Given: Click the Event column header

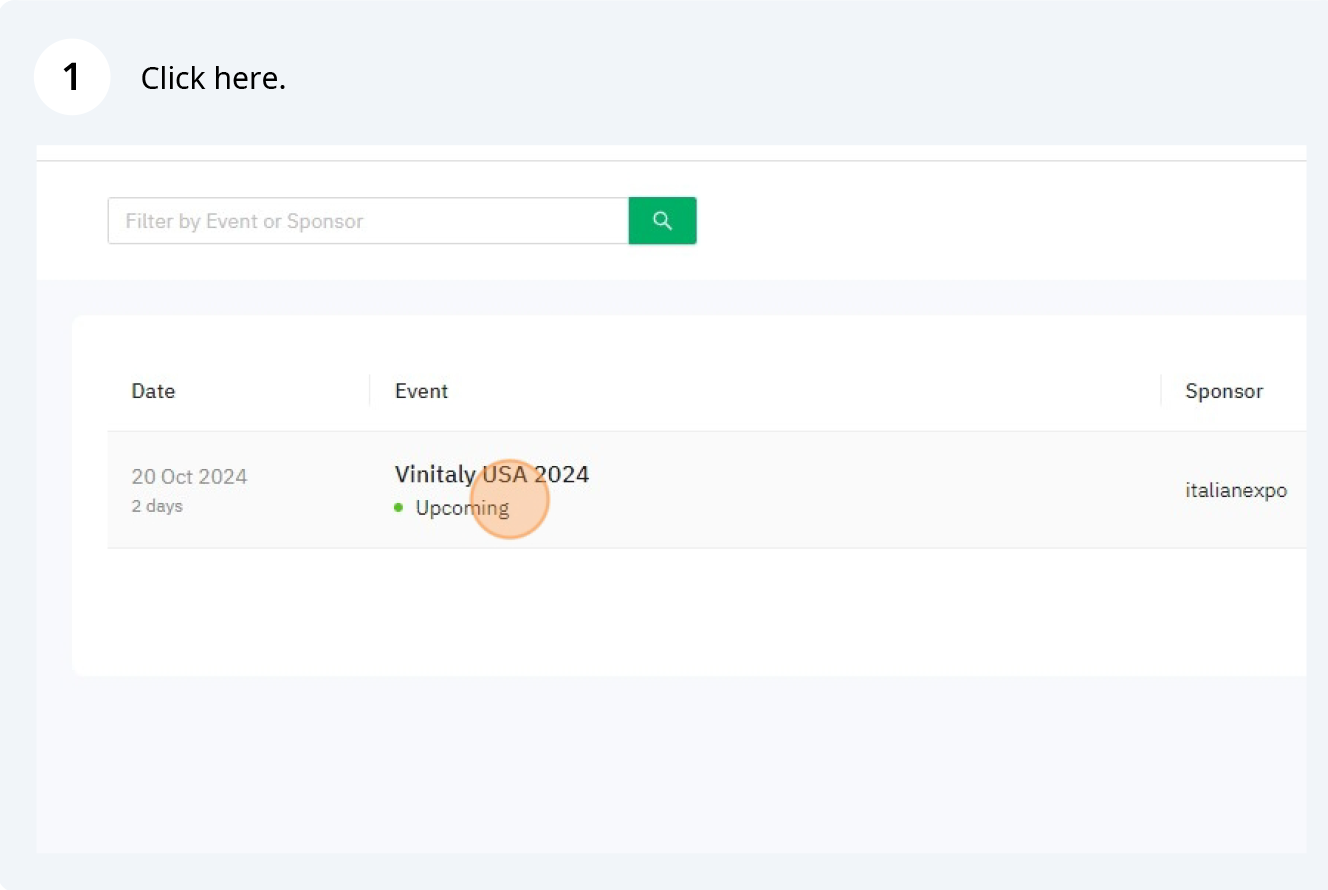Looking at the screenshot, I should 421,391.
